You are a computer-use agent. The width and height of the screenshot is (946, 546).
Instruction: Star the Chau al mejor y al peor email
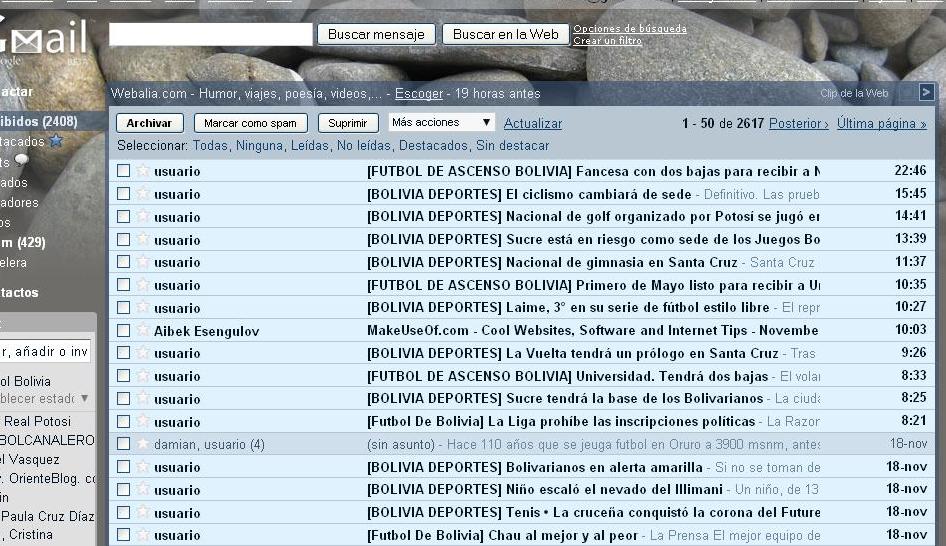(x=142, y=535)
